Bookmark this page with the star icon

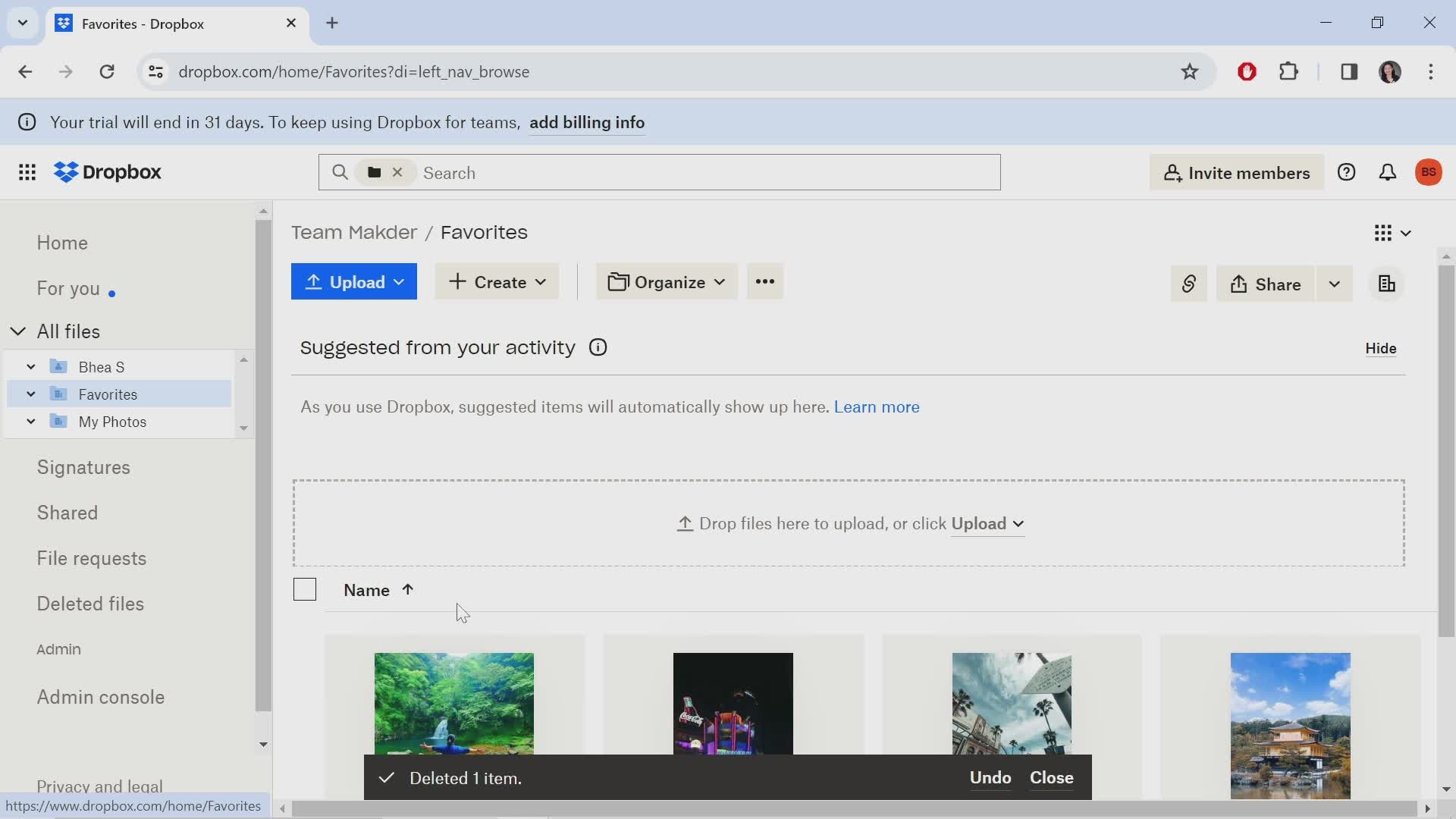pyautogui.click(x=1189, y=72)
